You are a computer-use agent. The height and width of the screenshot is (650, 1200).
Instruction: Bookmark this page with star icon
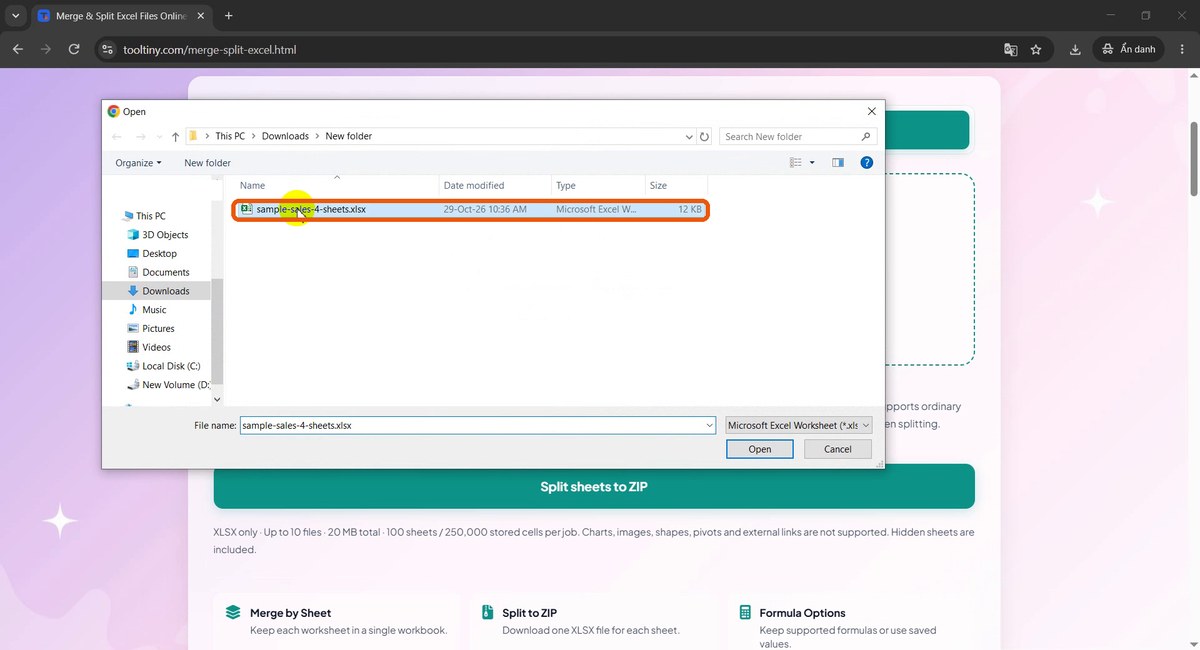click(x=1036, y=49)
